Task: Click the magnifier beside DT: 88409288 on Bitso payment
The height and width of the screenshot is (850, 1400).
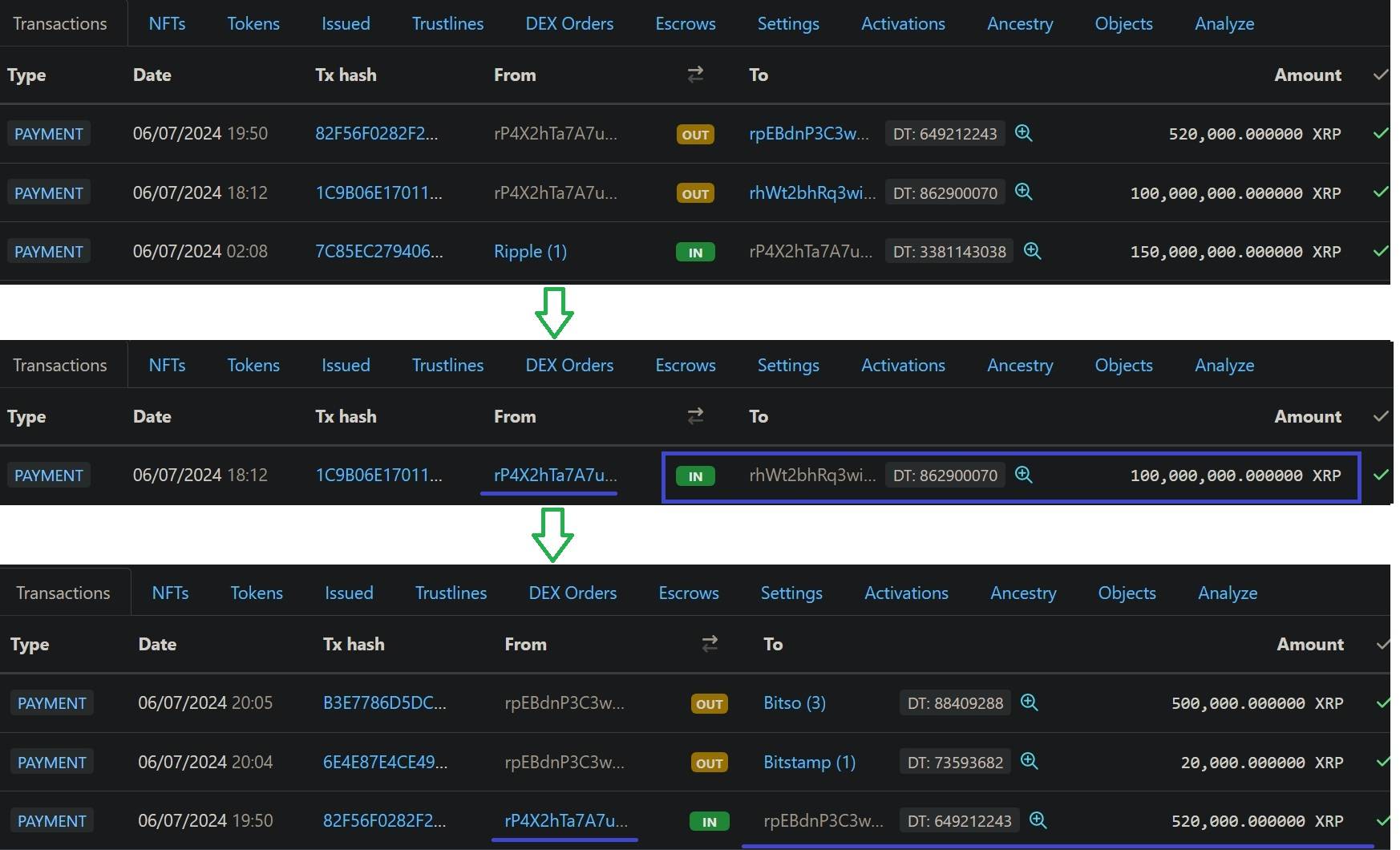Action: [x=1030, y=702]
